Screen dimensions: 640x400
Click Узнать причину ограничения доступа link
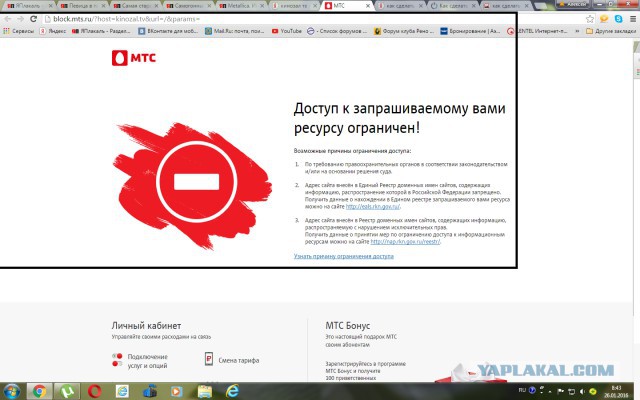[x=344, y=256]
